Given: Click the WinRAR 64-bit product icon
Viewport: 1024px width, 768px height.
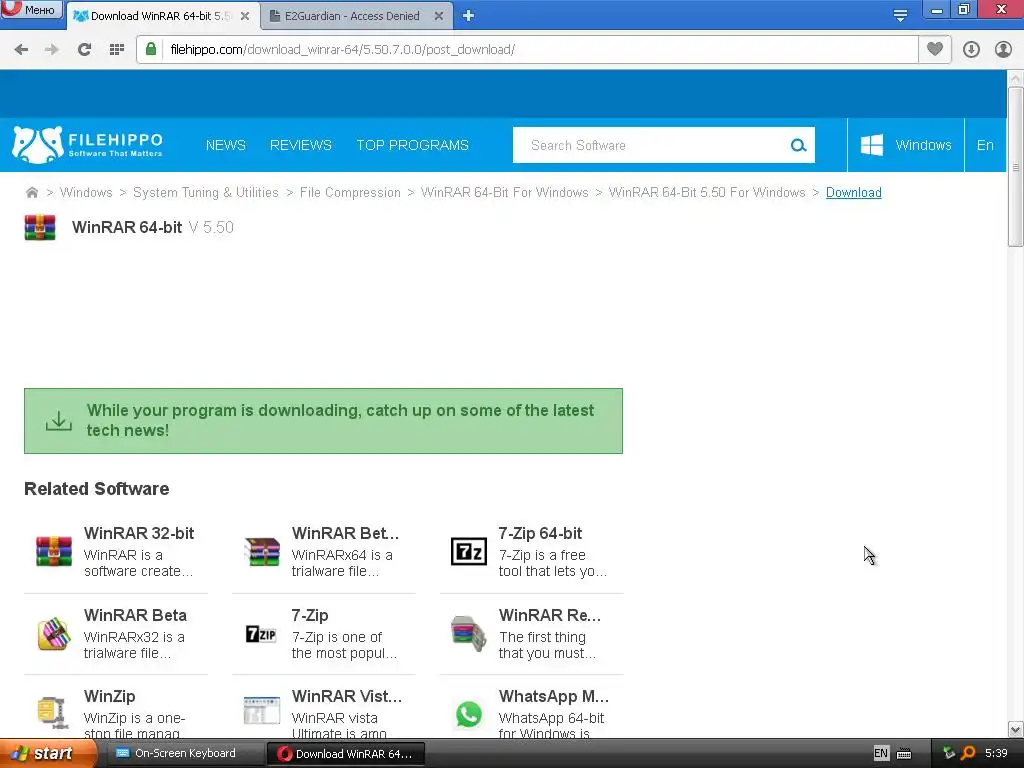Looking at the screenshot, I should click(x=40, y=227).
